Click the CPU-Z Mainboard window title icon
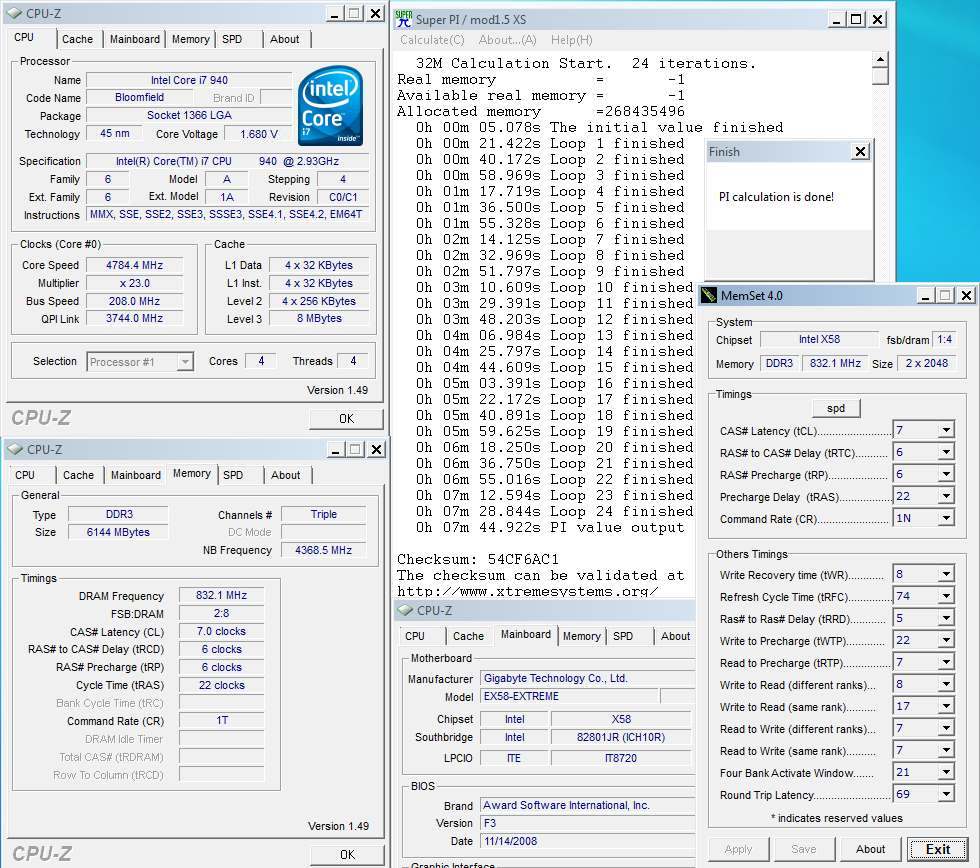 tap(406, 610)
